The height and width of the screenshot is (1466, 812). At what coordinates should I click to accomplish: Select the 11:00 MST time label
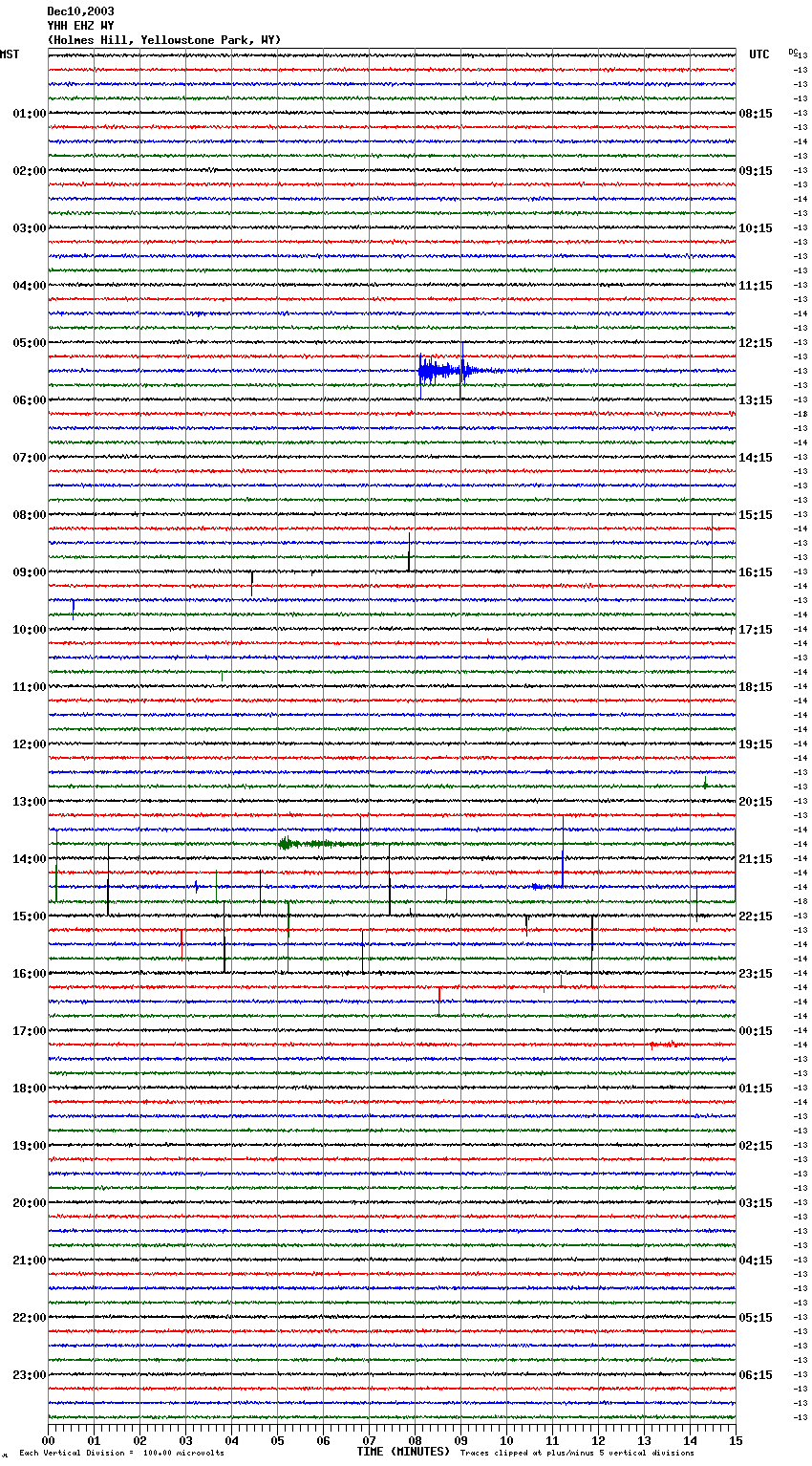[x=30, y=687]
